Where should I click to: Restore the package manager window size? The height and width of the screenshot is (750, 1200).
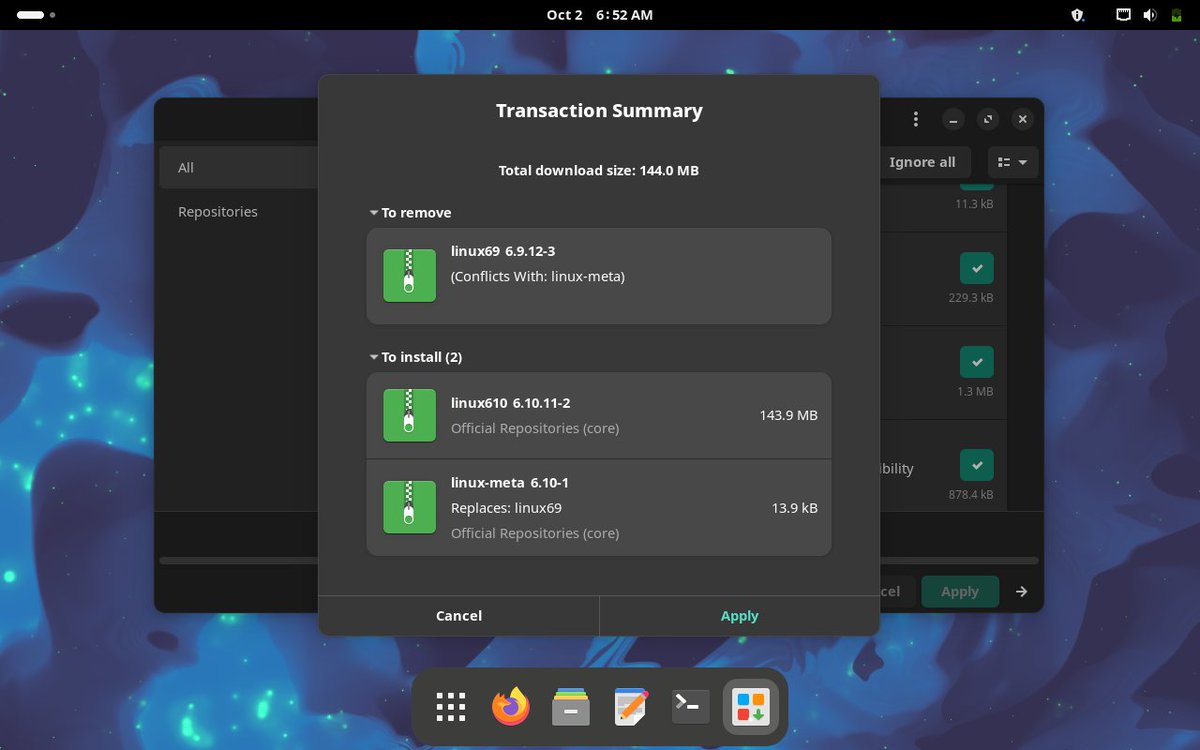[x=988, y=119]
